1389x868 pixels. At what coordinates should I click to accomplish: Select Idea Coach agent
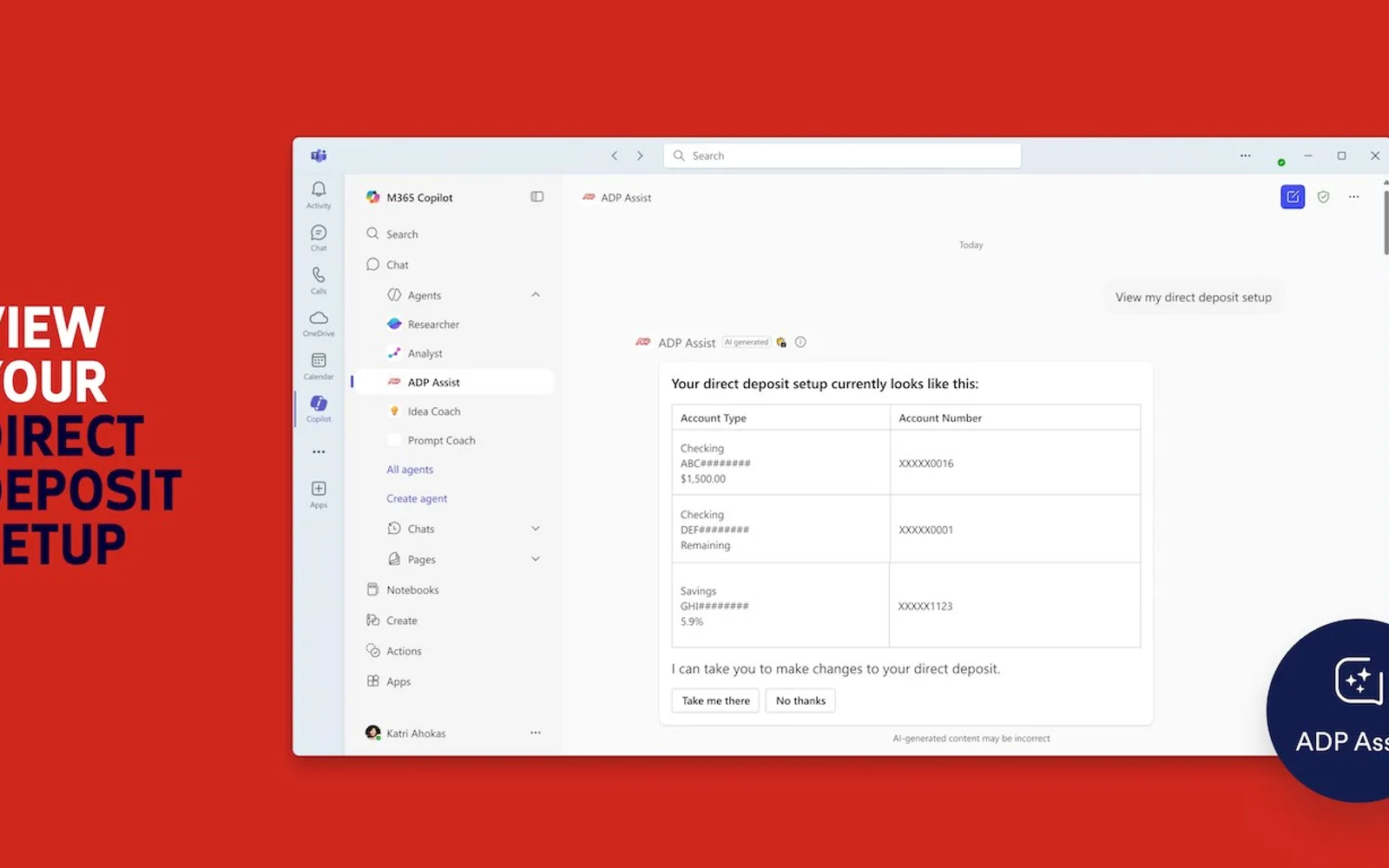click(454, 411)
